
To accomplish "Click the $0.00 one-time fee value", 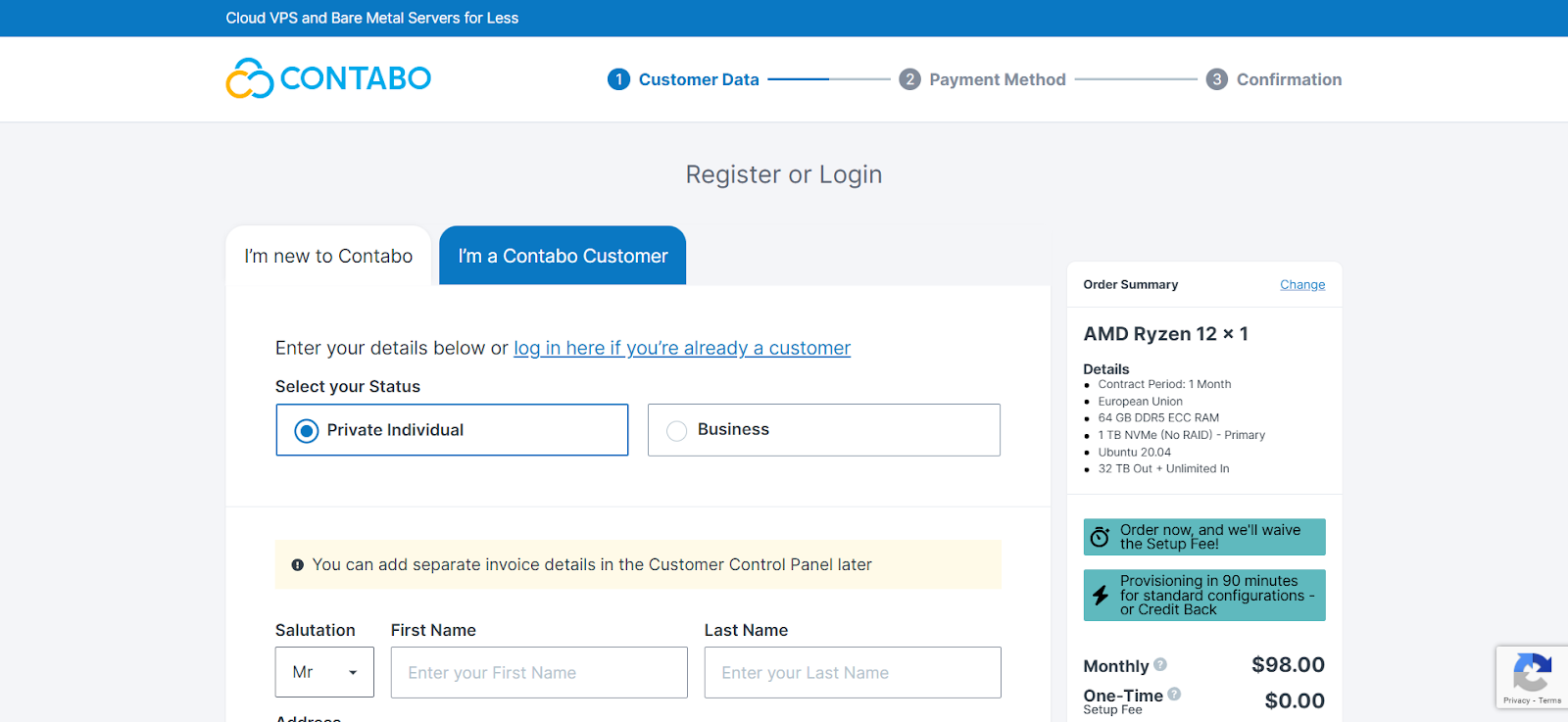I will click(x=1295, y=700).
